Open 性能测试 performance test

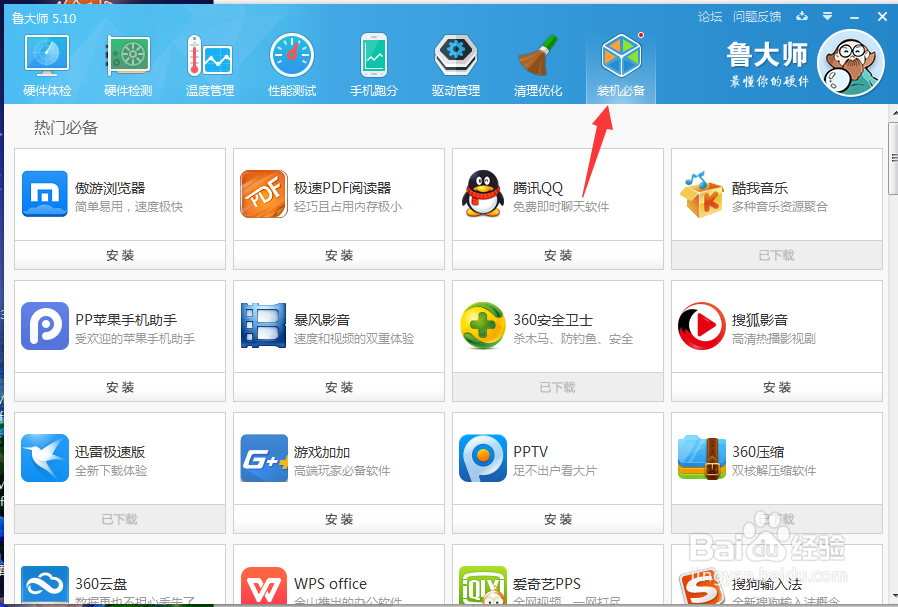[x=292, y=66]
